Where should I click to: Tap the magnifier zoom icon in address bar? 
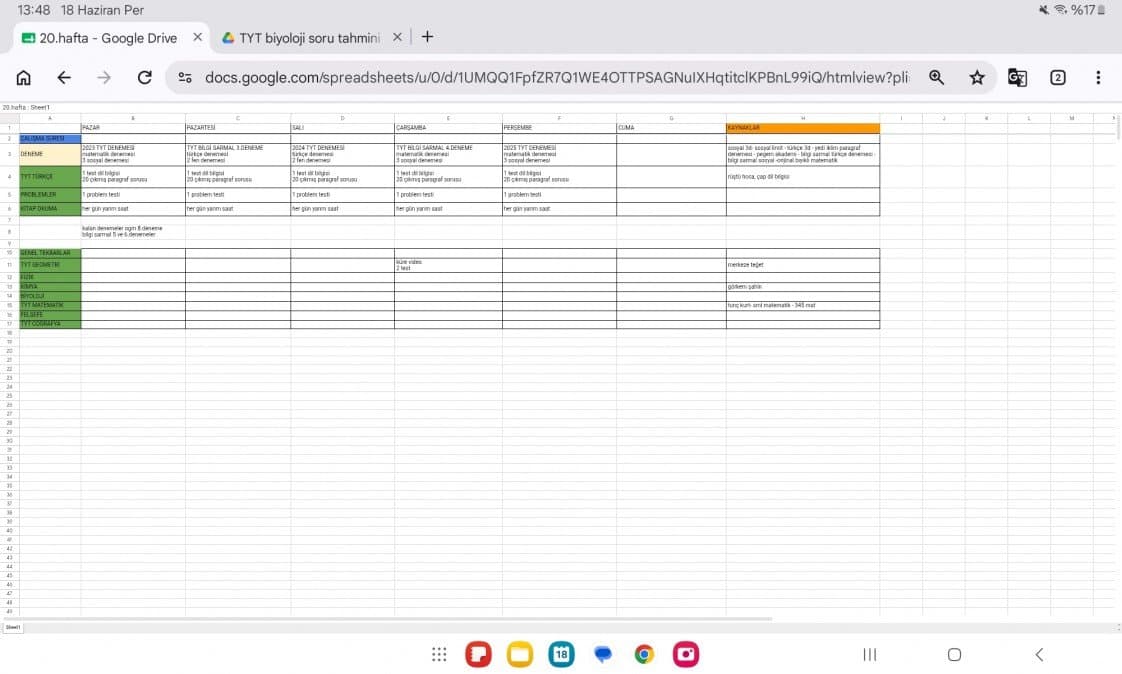click(937, 77)
